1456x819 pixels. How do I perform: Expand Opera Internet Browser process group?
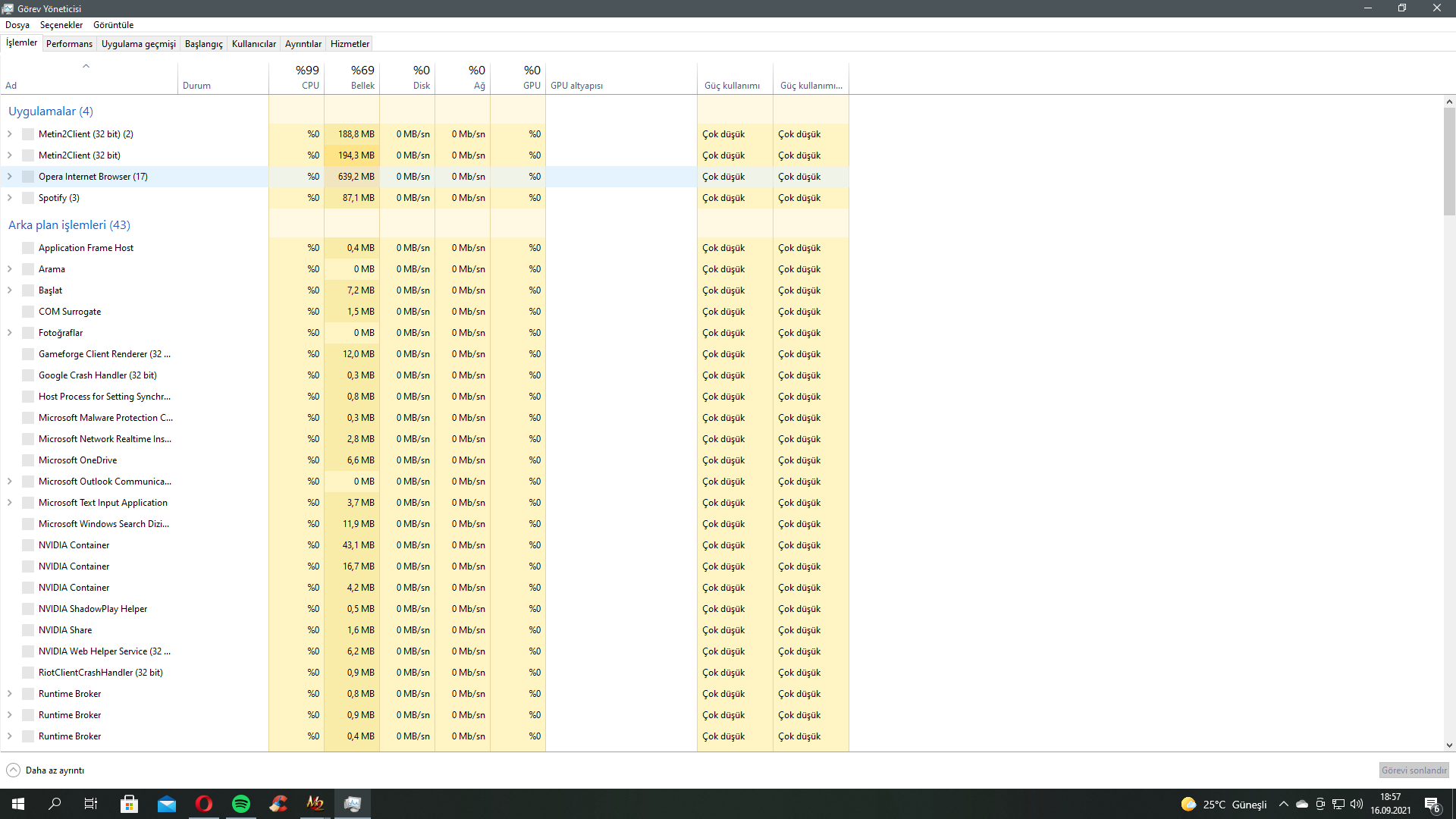click(10, 177)
